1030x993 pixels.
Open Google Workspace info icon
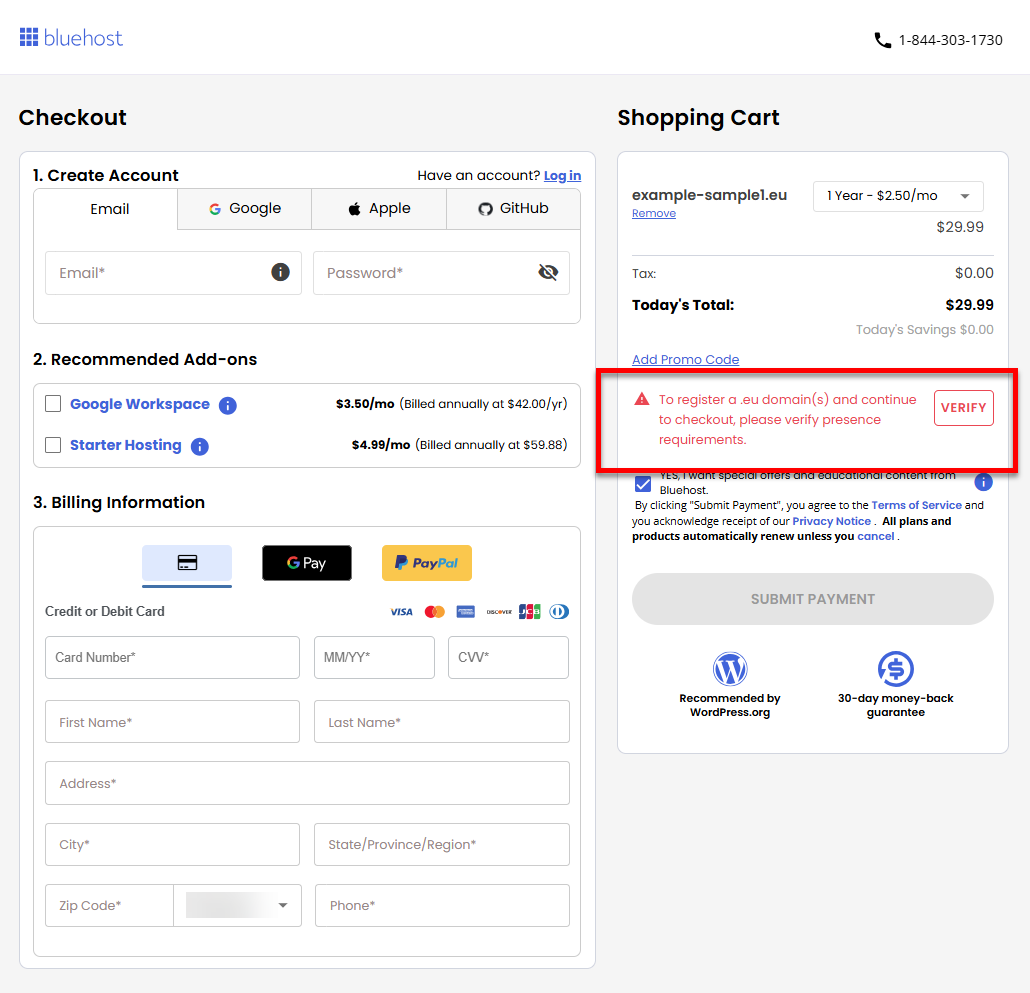point(227,405)
